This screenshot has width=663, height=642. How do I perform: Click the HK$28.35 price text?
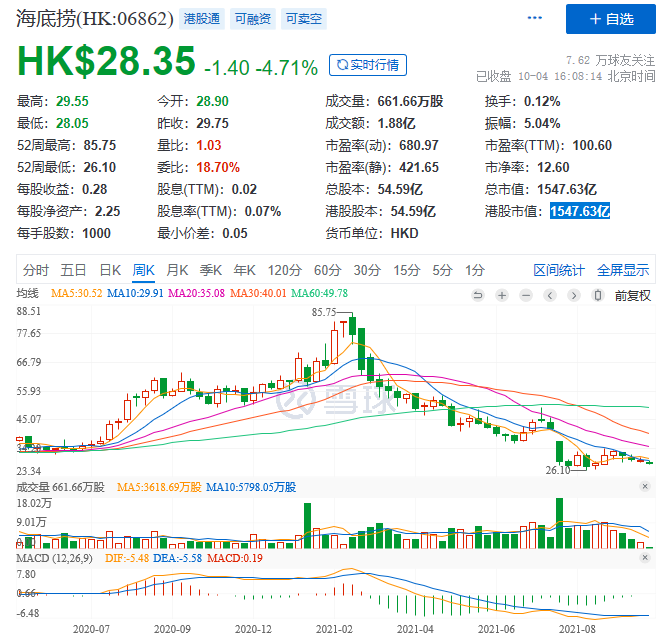click(x=106, y=62)
